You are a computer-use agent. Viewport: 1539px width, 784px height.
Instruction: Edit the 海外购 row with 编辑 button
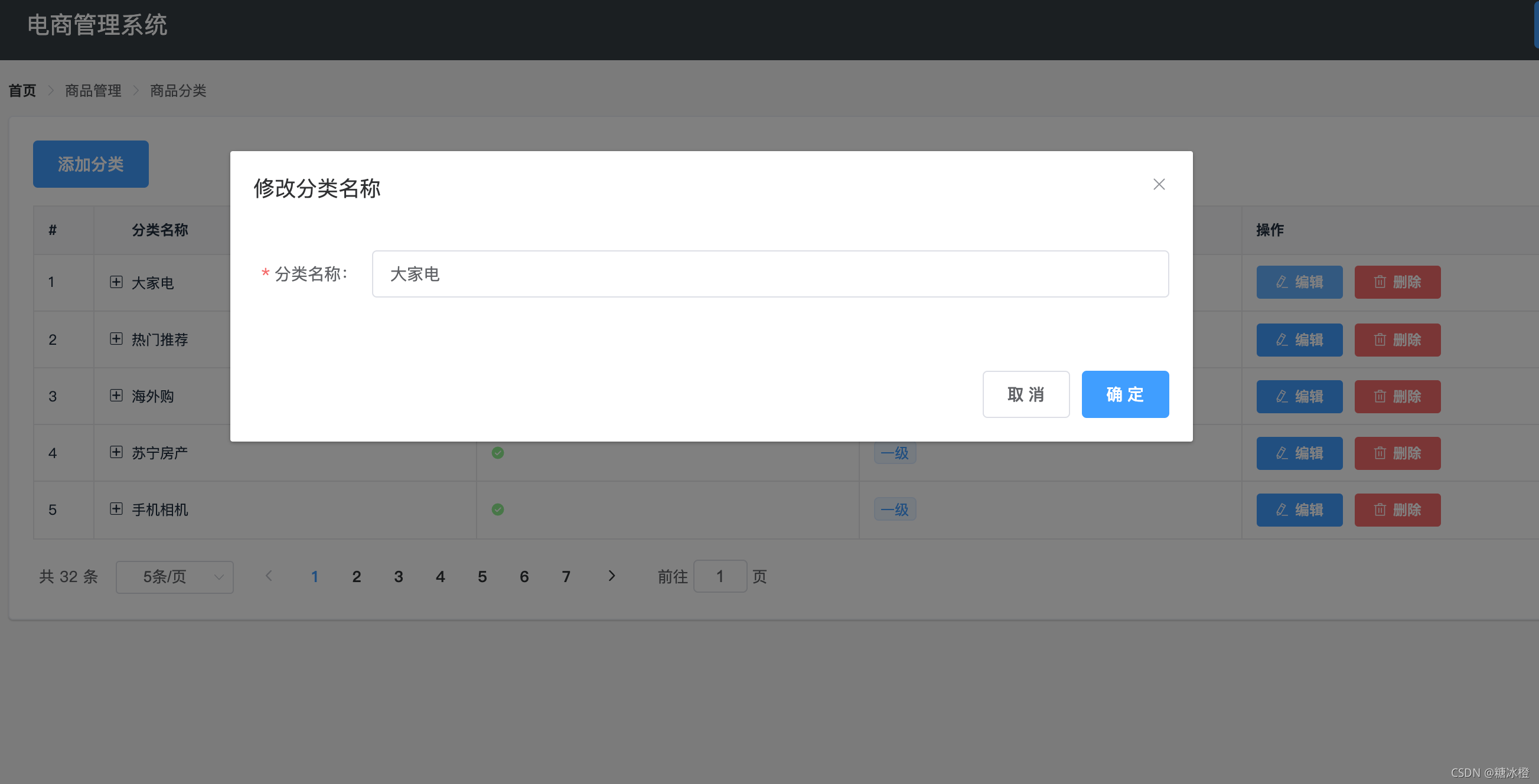(x=1299, y=397)
